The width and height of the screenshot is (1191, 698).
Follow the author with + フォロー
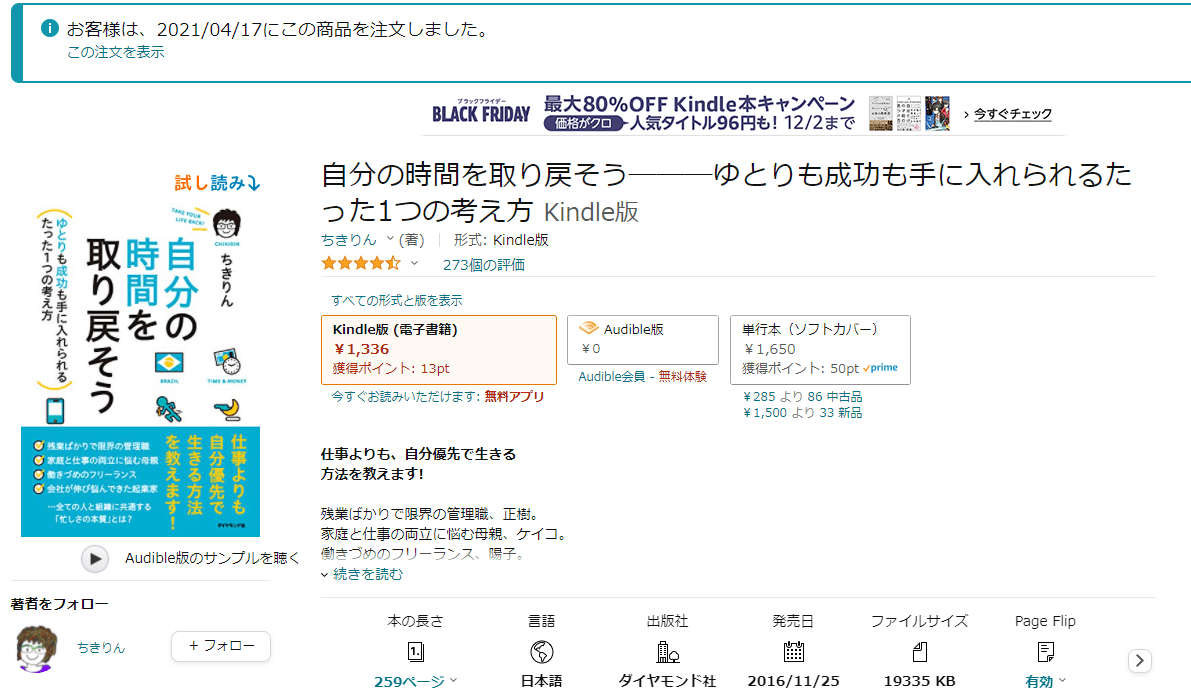[220, 646]
